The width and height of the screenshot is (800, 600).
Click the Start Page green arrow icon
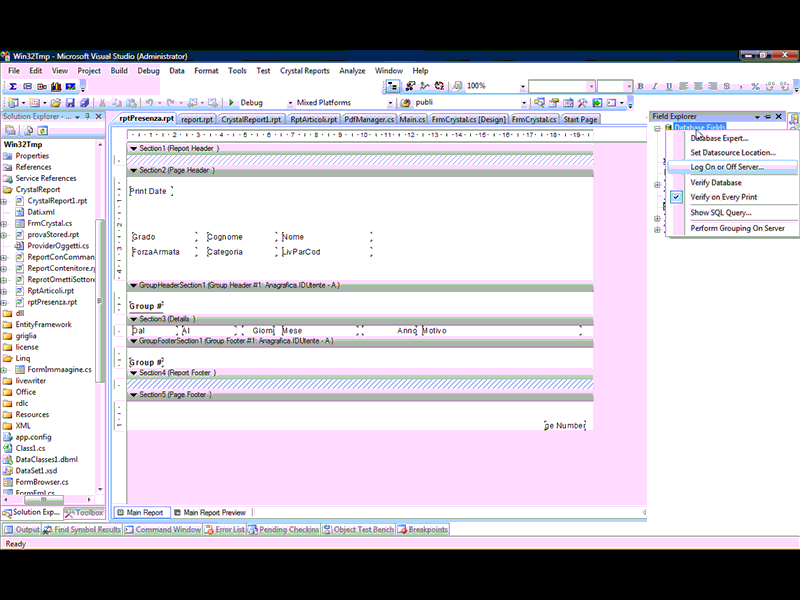pyautogui.click(x=597, y=103)
